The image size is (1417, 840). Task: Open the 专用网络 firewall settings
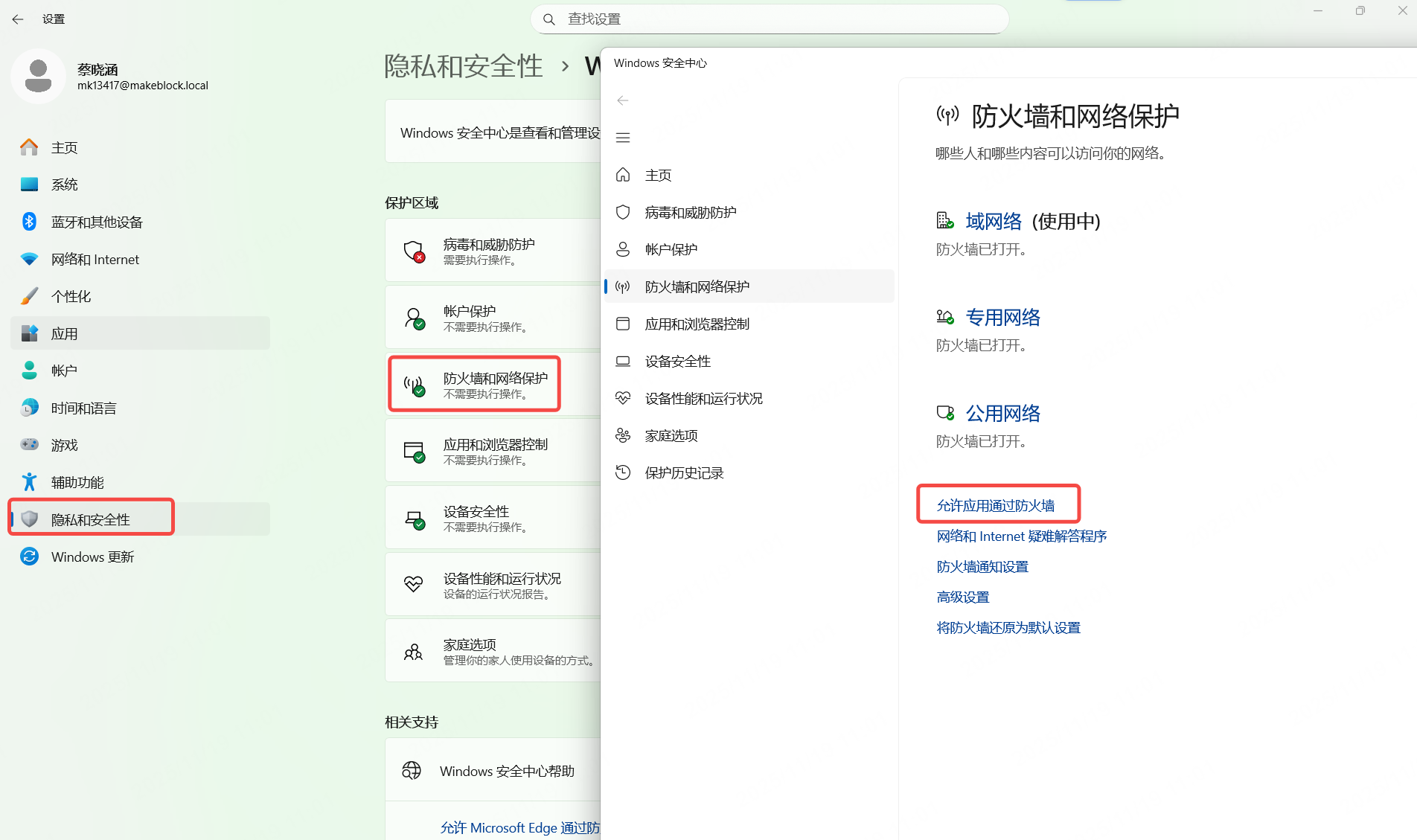click(x=1002, y=318)
